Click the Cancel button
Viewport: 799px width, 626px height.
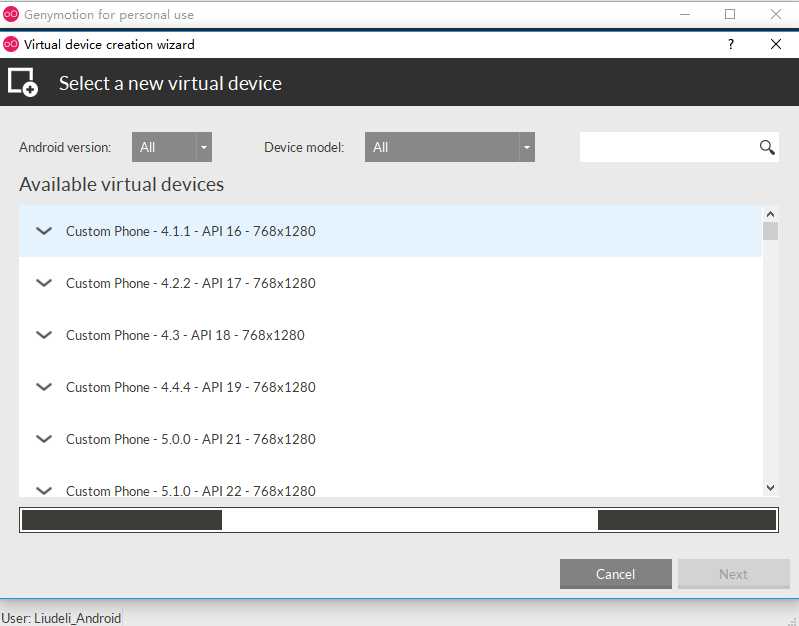coord(616,574)
